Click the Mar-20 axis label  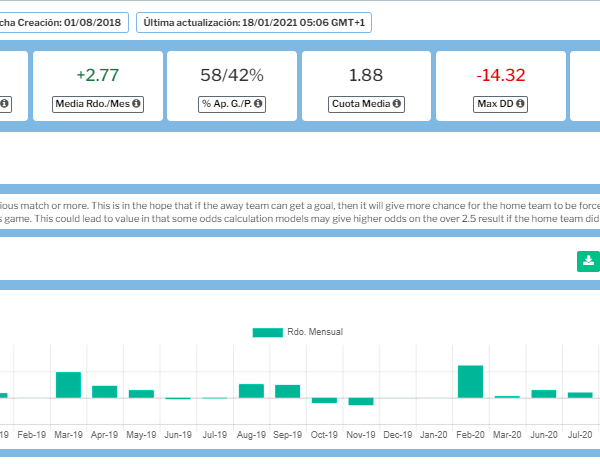(x=507, y=435)
